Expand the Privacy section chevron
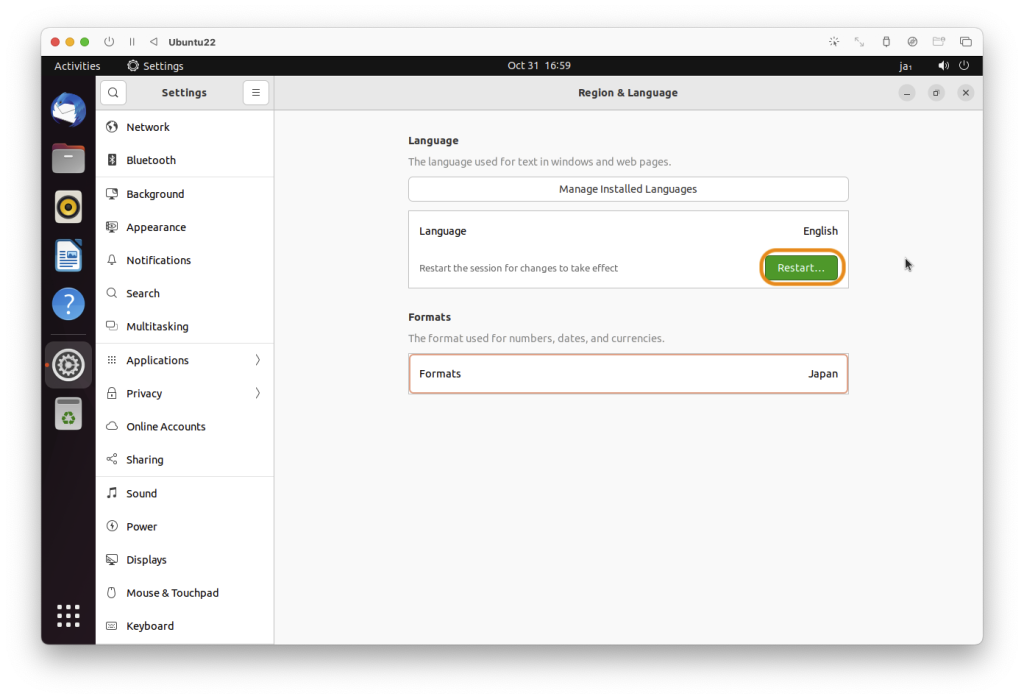 tap(258, 393)
